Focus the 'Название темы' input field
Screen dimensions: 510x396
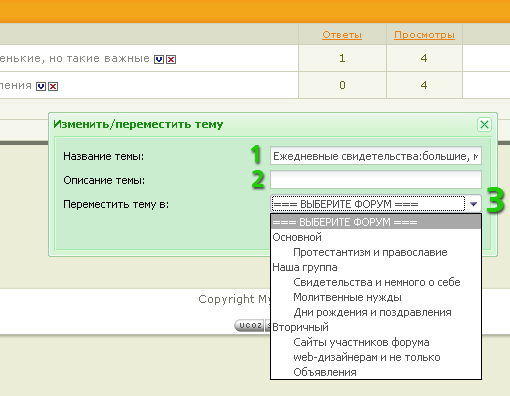point(376,156)
